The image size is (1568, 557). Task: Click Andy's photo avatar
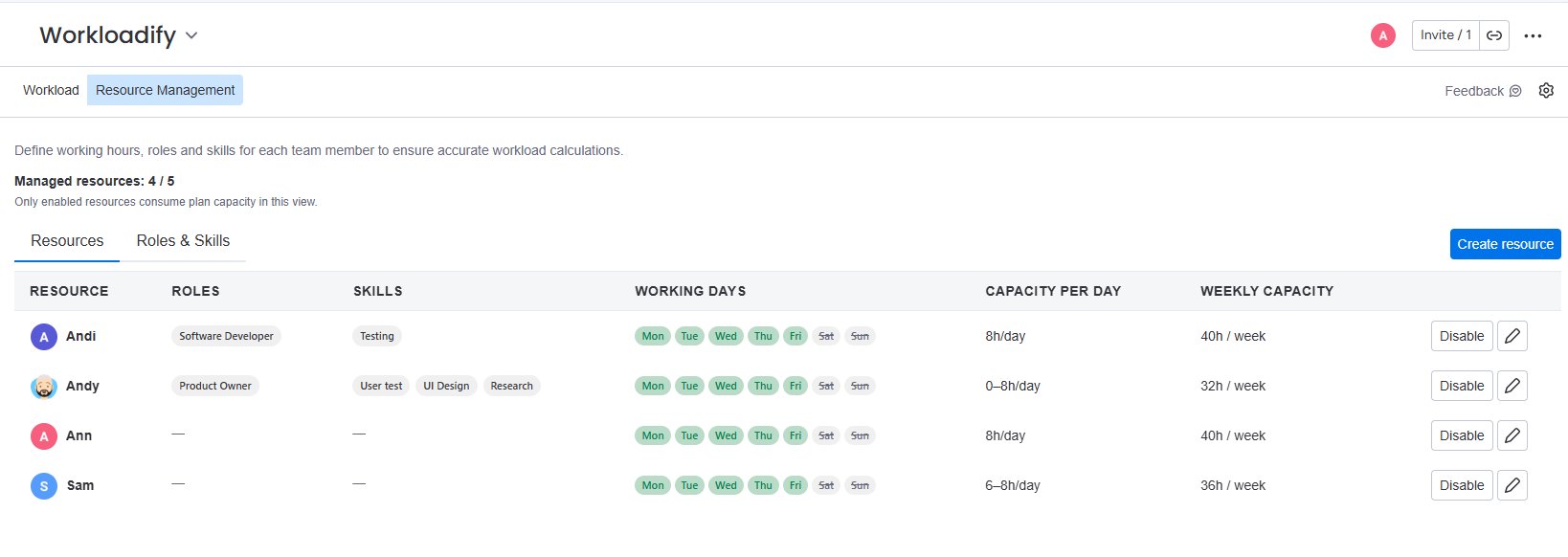44,387
